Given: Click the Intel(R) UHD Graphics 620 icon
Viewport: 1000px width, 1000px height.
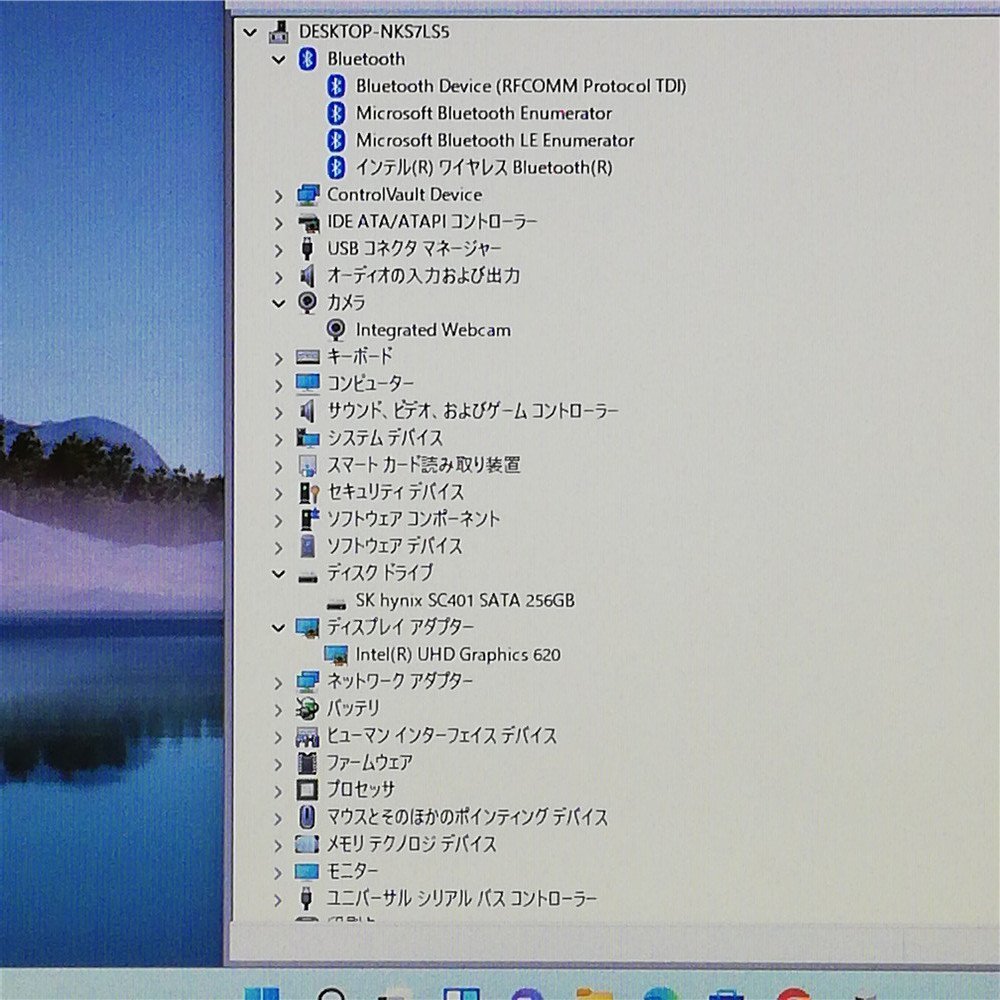Looking at the screenshot, I should 335,655.
